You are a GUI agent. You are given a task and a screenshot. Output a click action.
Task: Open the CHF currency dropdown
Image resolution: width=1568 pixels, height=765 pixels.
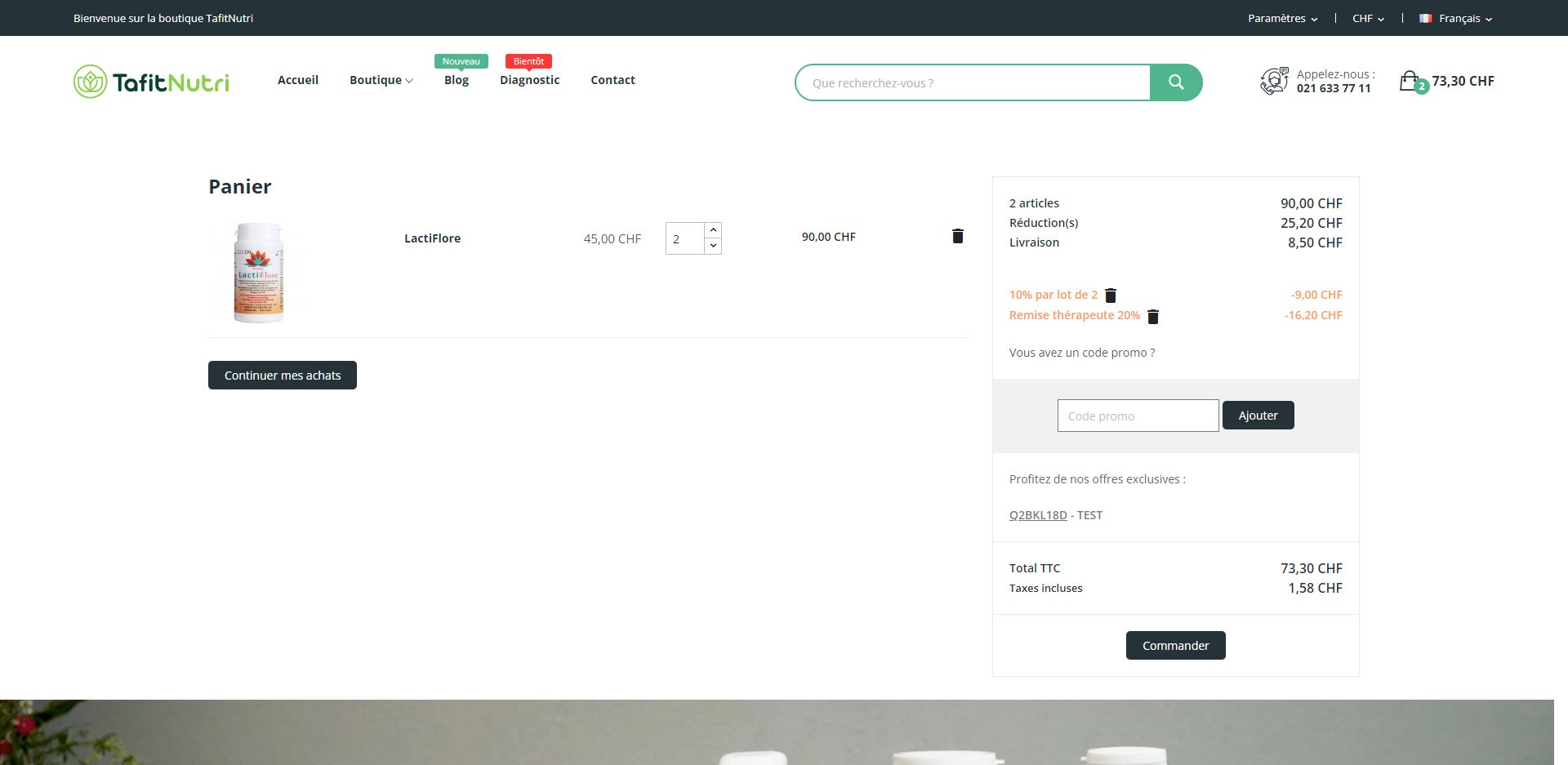click(1368, 18)
